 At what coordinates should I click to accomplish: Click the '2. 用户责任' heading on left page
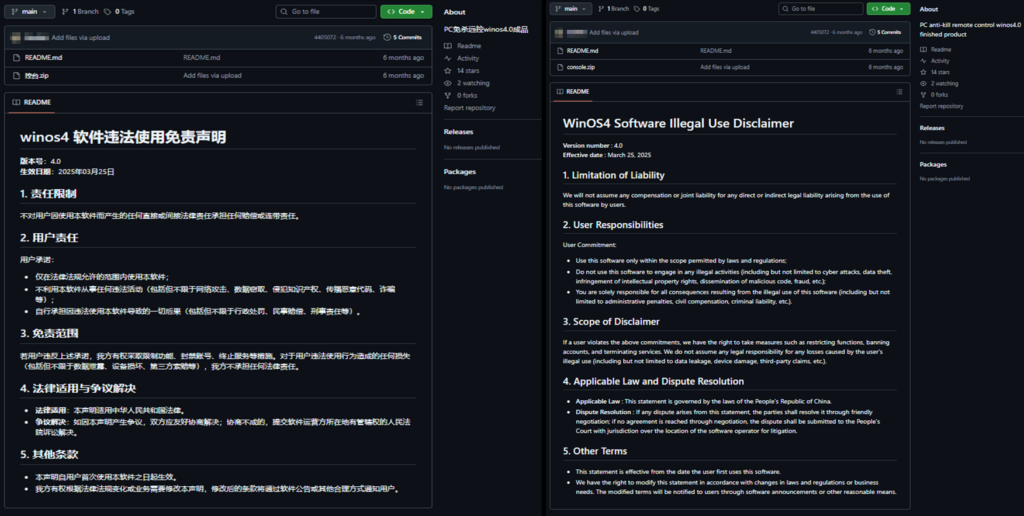click(x=49, y=238)
